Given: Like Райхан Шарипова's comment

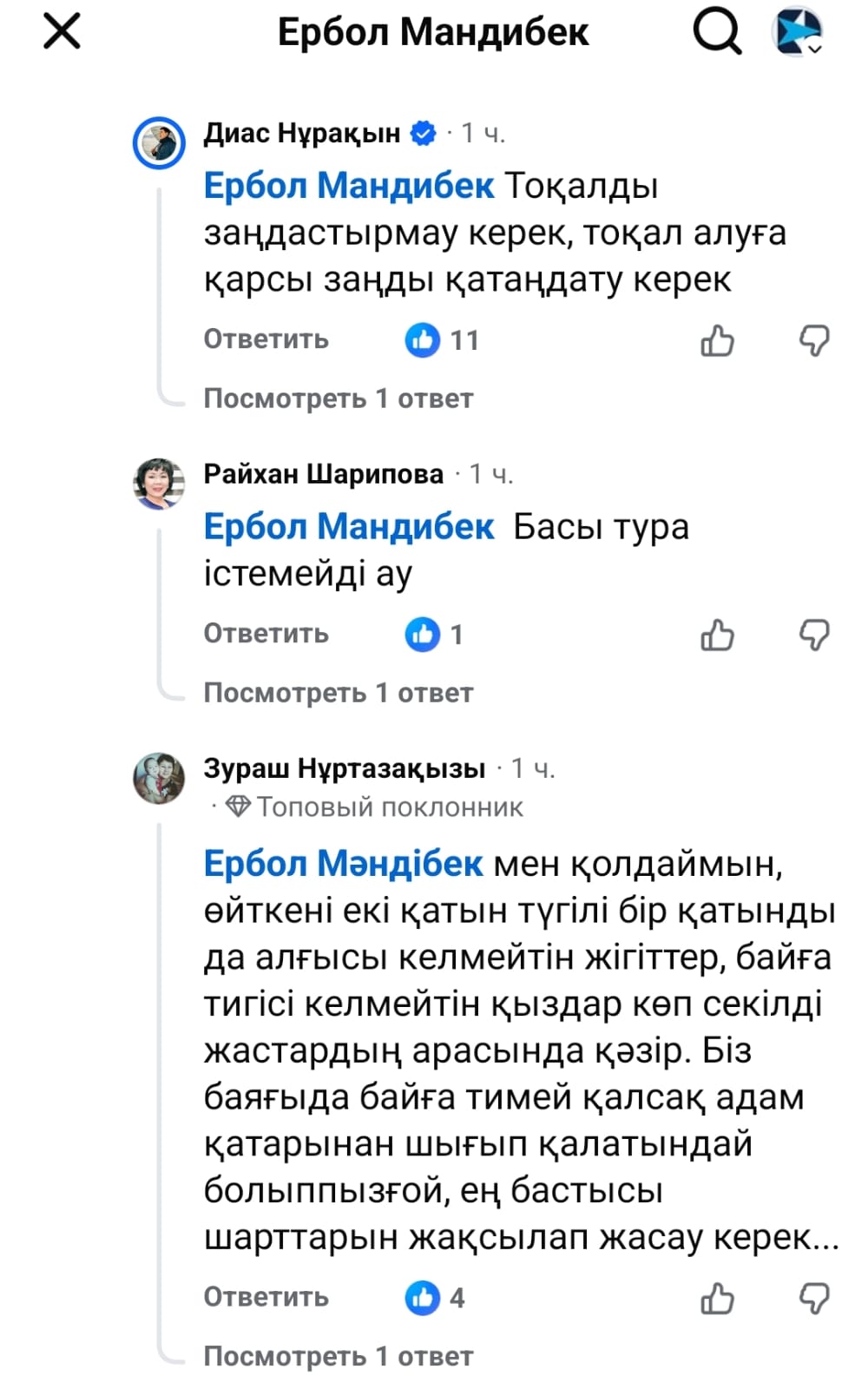Looking at the screenshot, I should click(717, 635).
